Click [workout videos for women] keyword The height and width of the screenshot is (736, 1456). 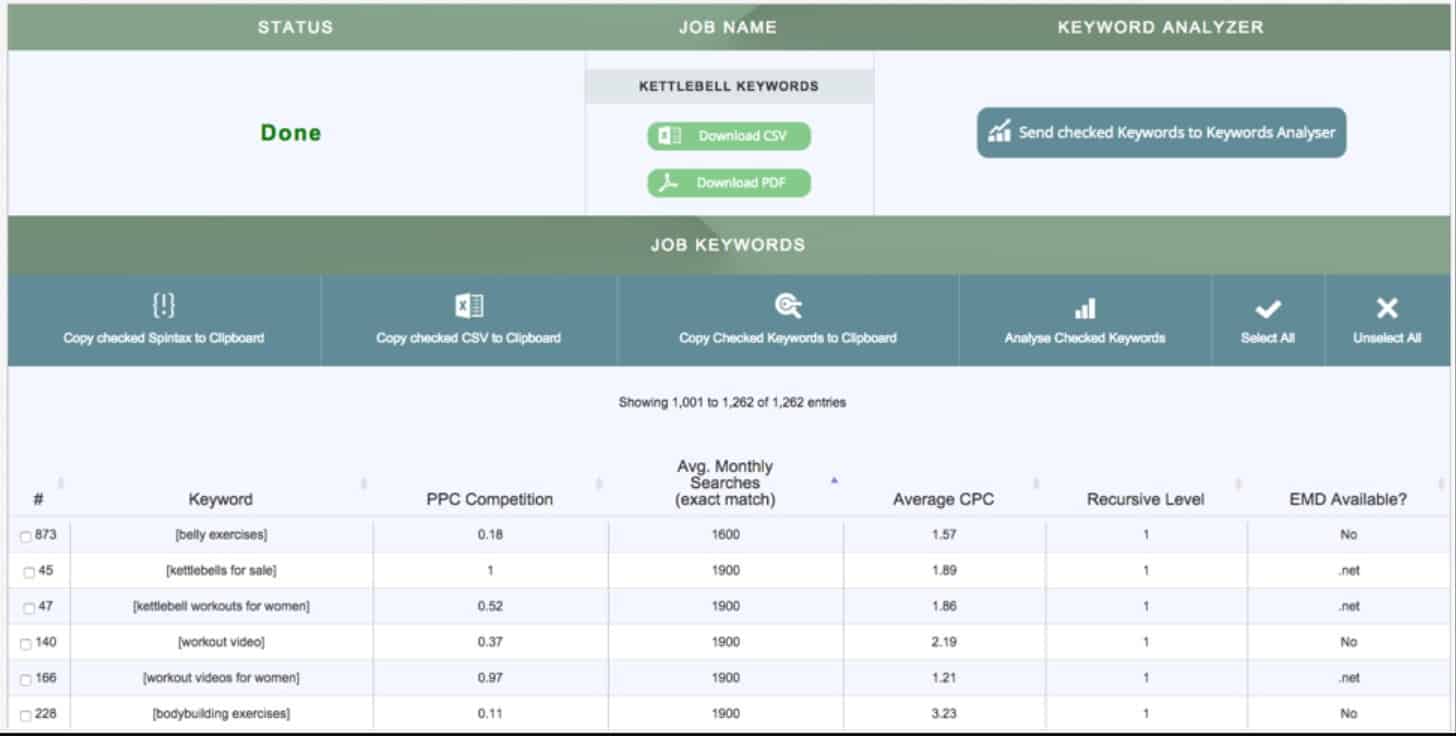221,678
